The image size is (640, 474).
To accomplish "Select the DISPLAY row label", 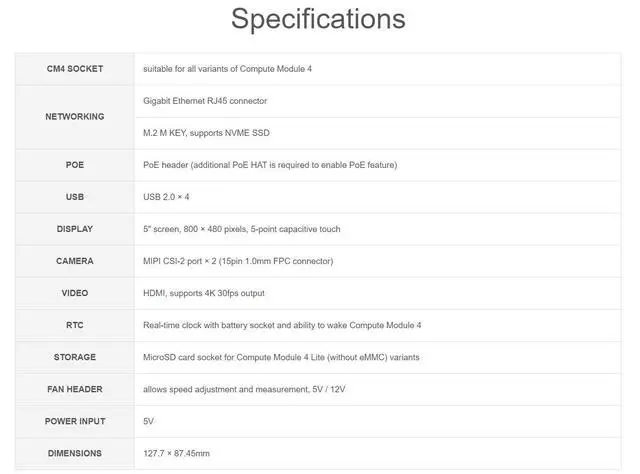I will click(x=75, y=229).
